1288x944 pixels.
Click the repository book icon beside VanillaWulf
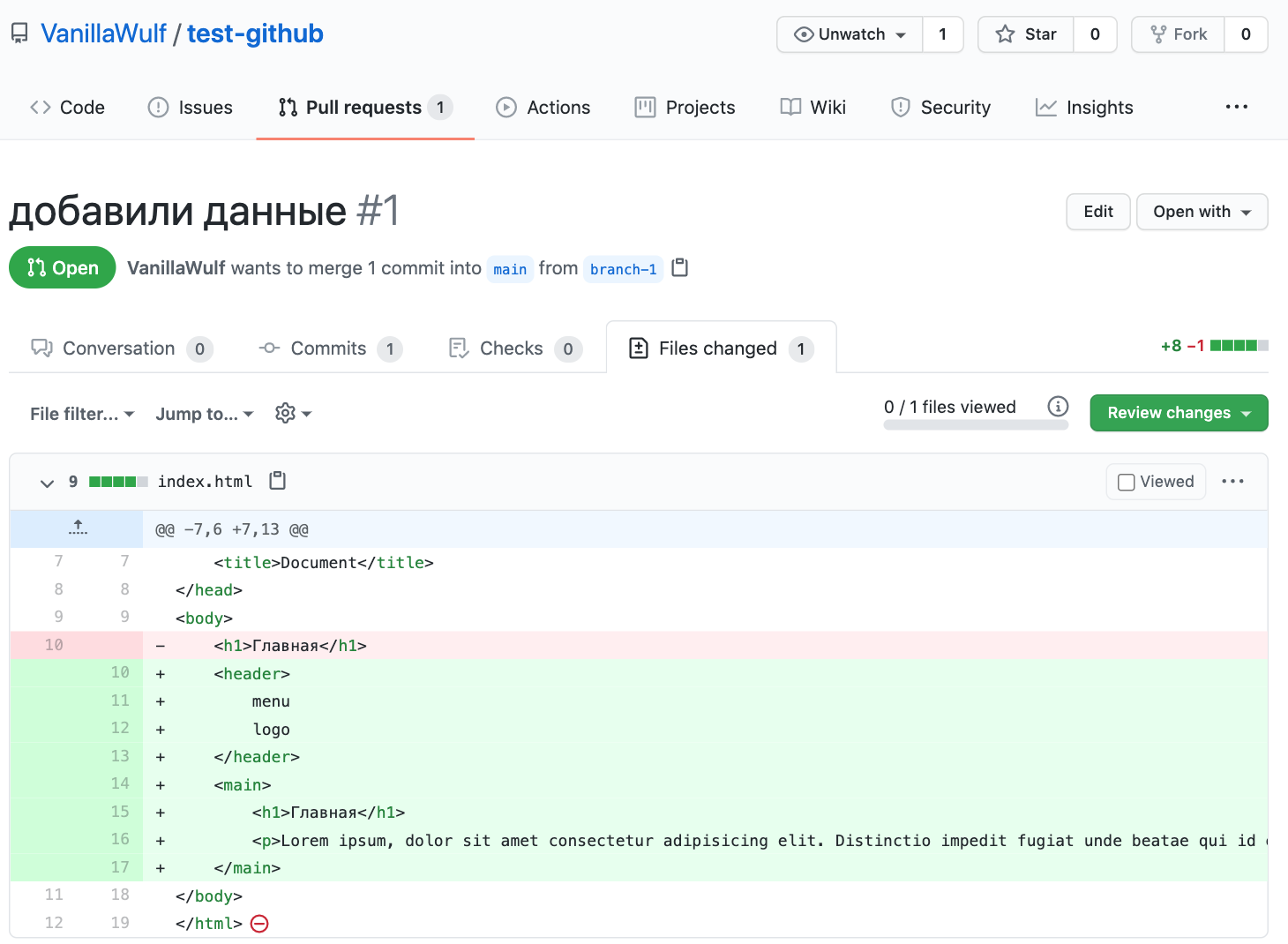(x=19, y=34)
